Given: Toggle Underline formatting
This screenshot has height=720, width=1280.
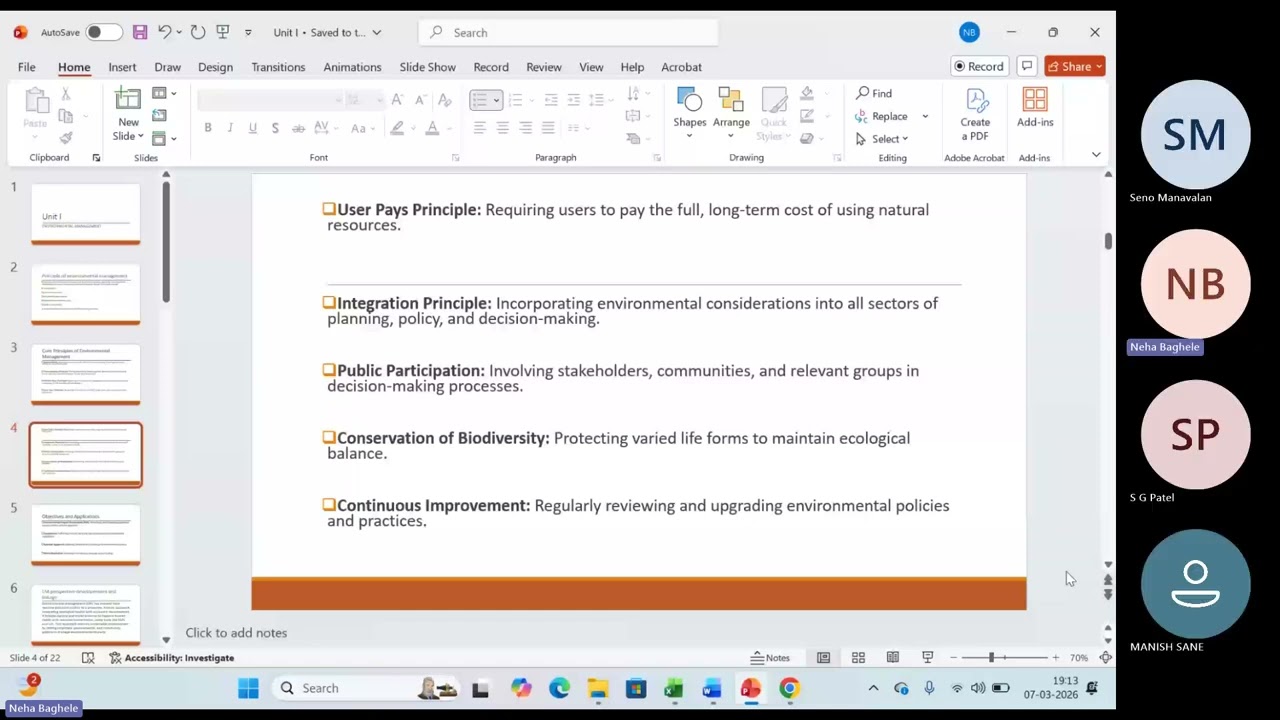Looking at the screenshot, I should pos(252,128).
